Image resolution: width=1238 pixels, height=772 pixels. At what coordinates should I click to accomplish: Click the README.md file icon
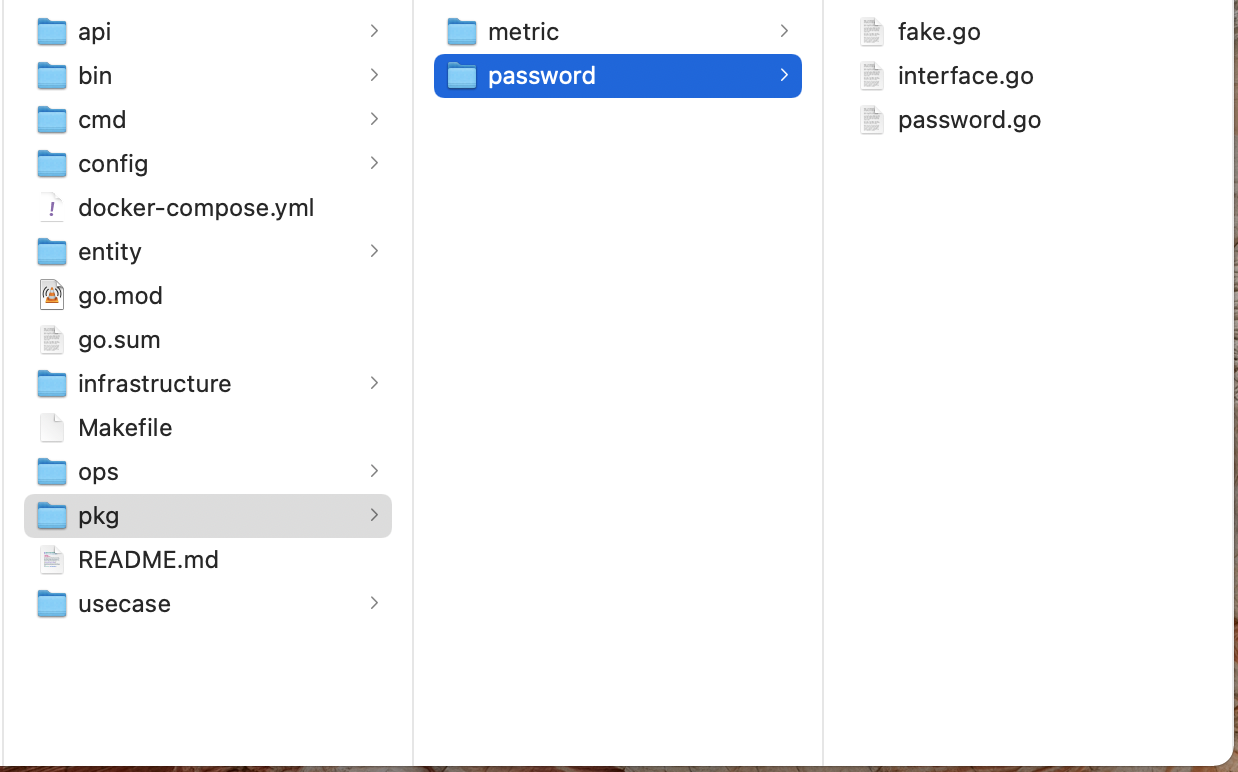pyautogui.click(x=52, y=559)
